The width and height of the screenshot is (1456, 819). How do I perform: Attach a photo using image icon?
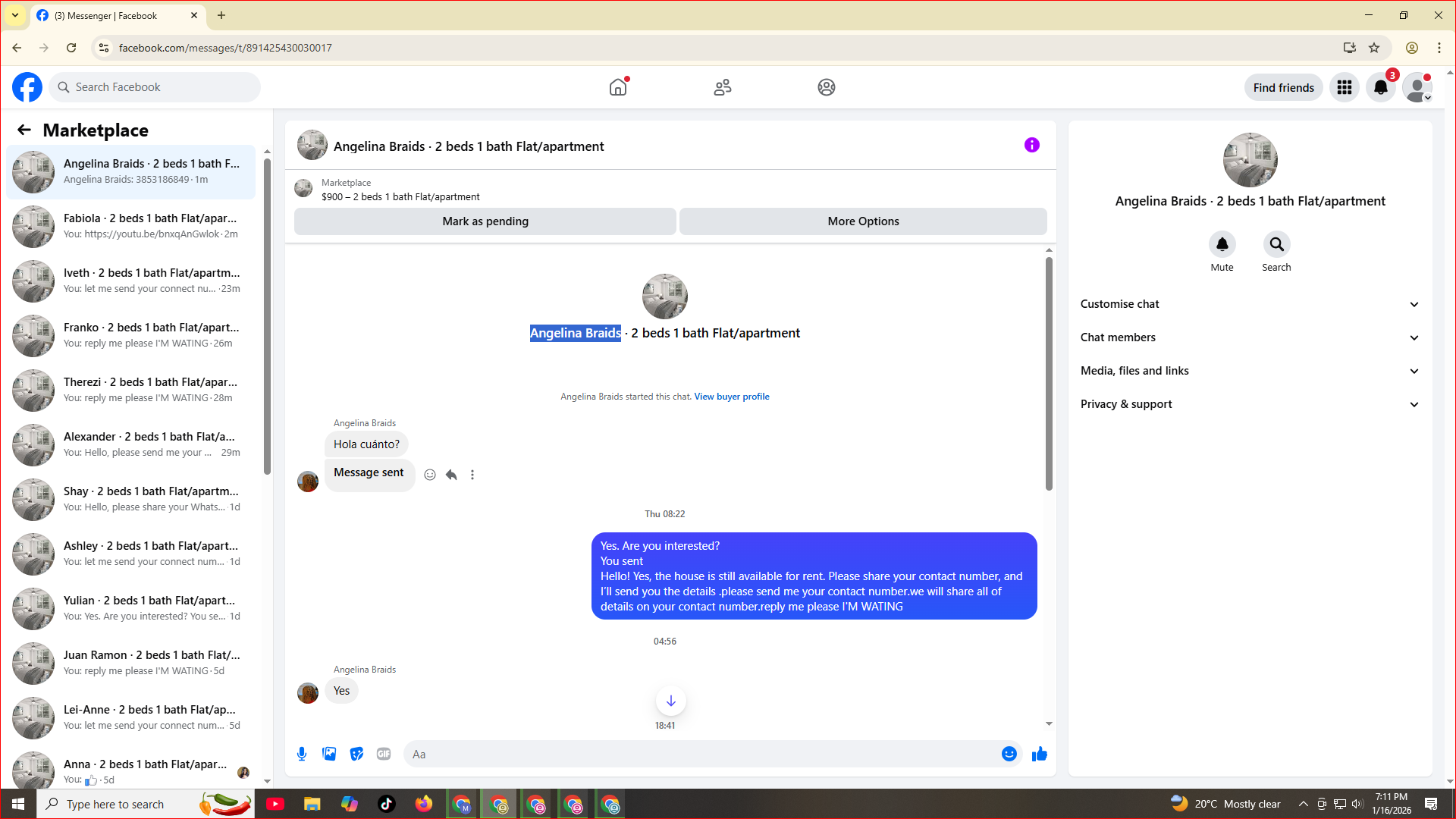click(x=329, y=754)
